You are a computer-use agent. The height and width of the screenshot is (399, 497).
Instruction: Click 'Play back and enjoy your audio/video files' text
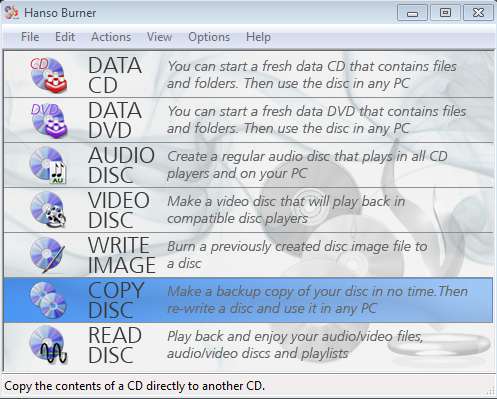(x=295, y=345)
